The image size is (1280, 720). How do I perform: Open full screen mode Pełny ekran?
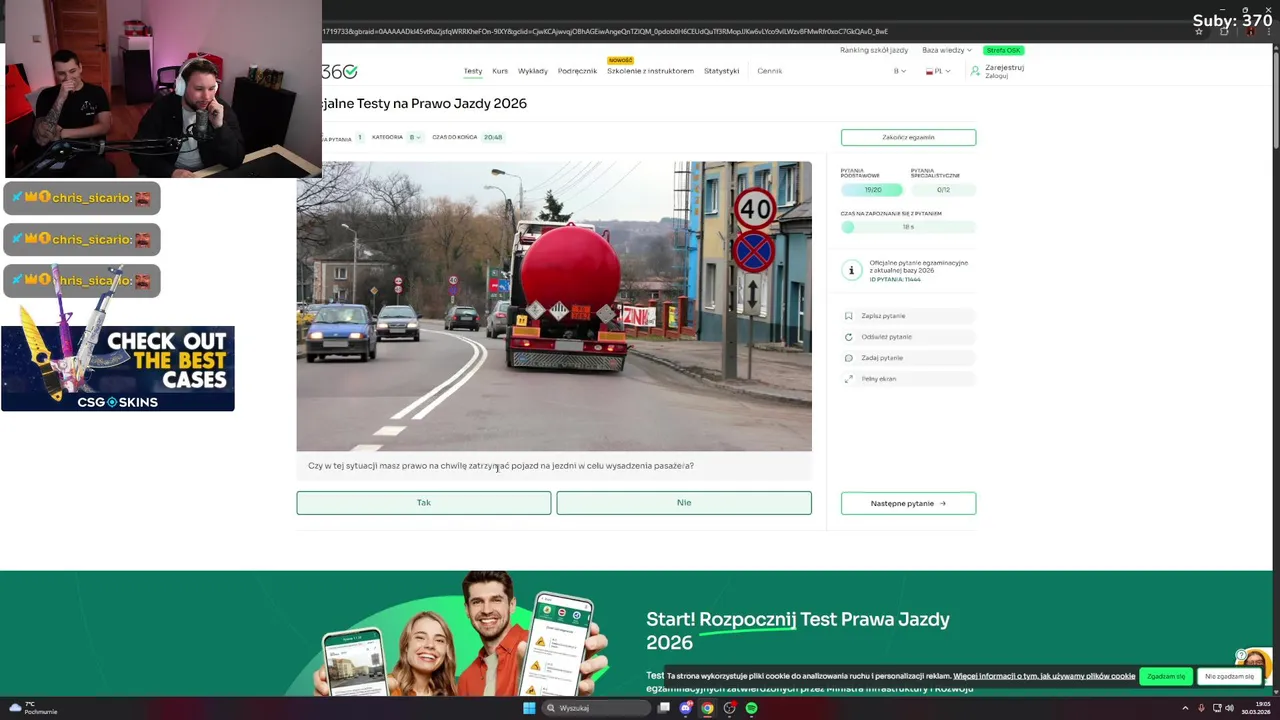908,379
